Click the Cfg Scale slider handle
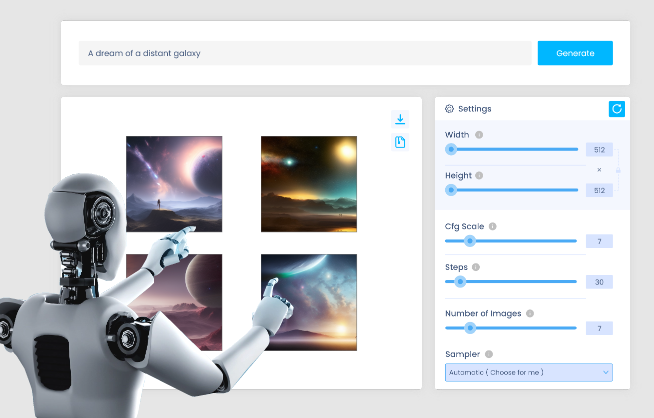The height and width of the screenshot is (418, 654). (x=469, y=241)
